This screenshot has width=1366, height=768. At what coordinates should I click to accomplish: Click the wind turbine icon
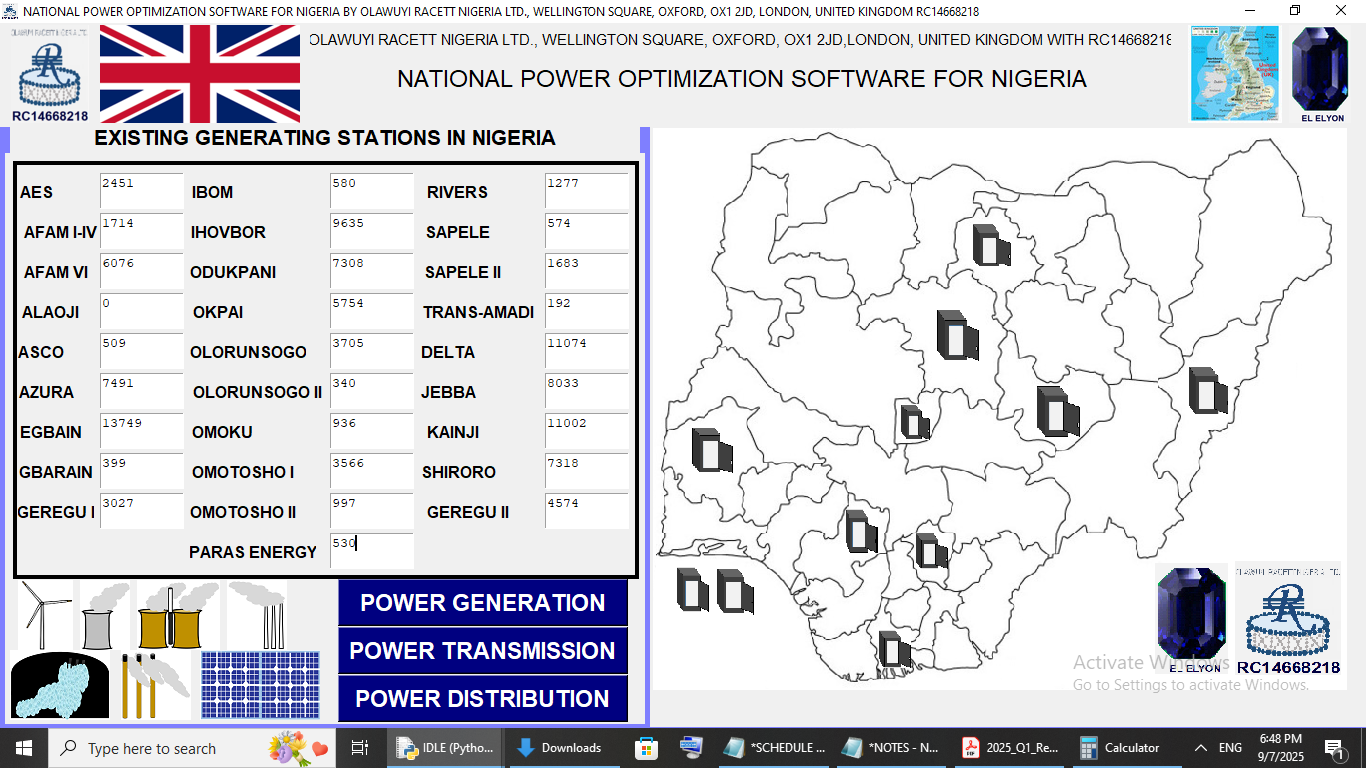point(43,614)
